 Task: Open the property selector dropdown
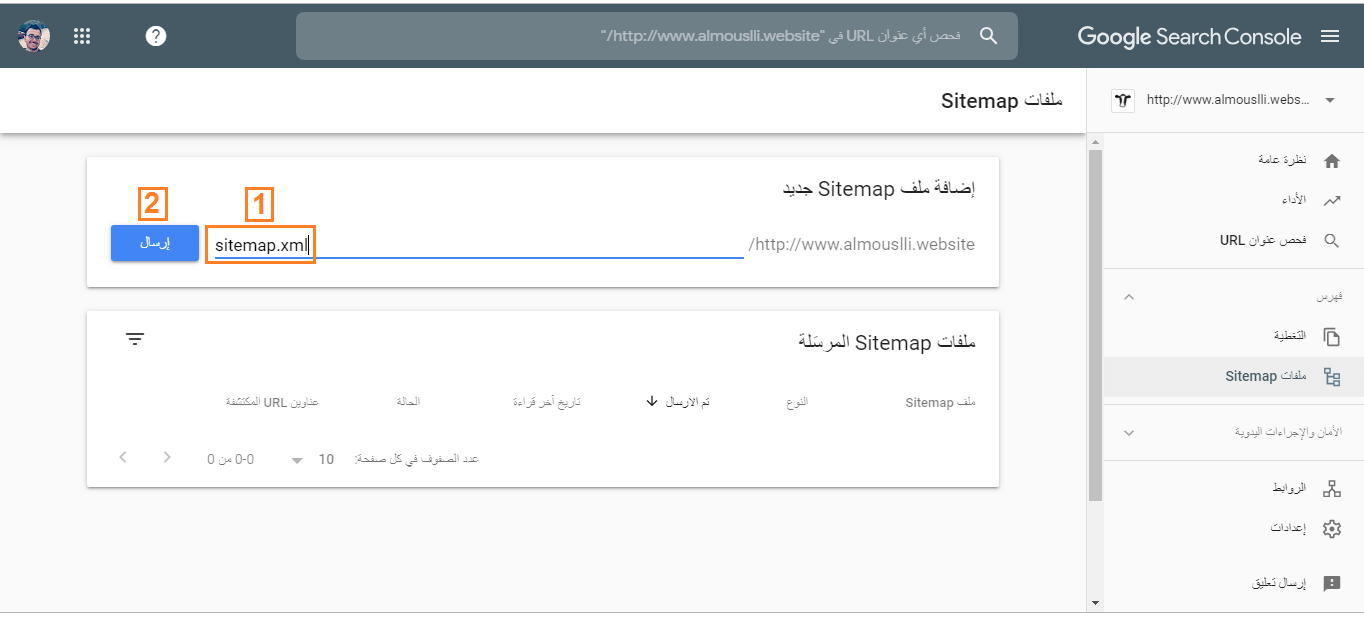[1330, 100]
